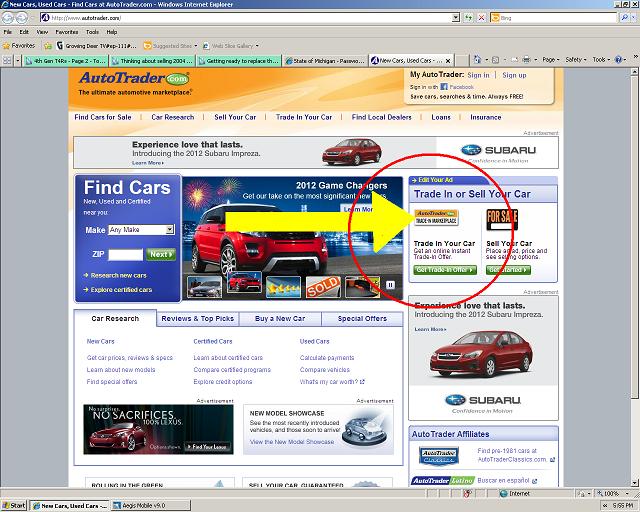Viewport: 640px width, 512px height.
Task: Click the Help question mark icon
Action: point(618,60)
